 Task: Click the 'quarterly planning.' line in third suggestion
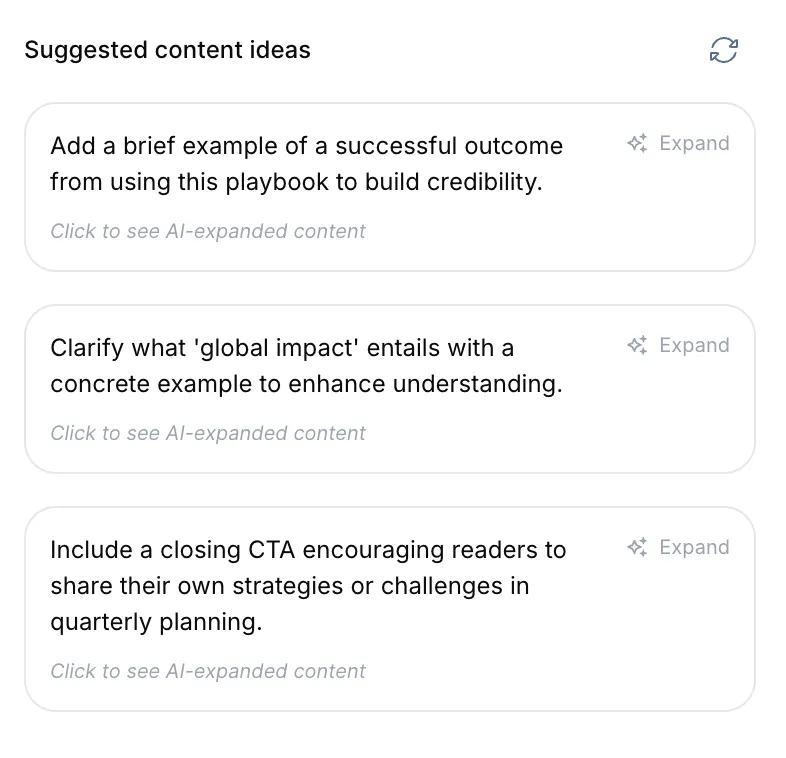tap(156, 622)
